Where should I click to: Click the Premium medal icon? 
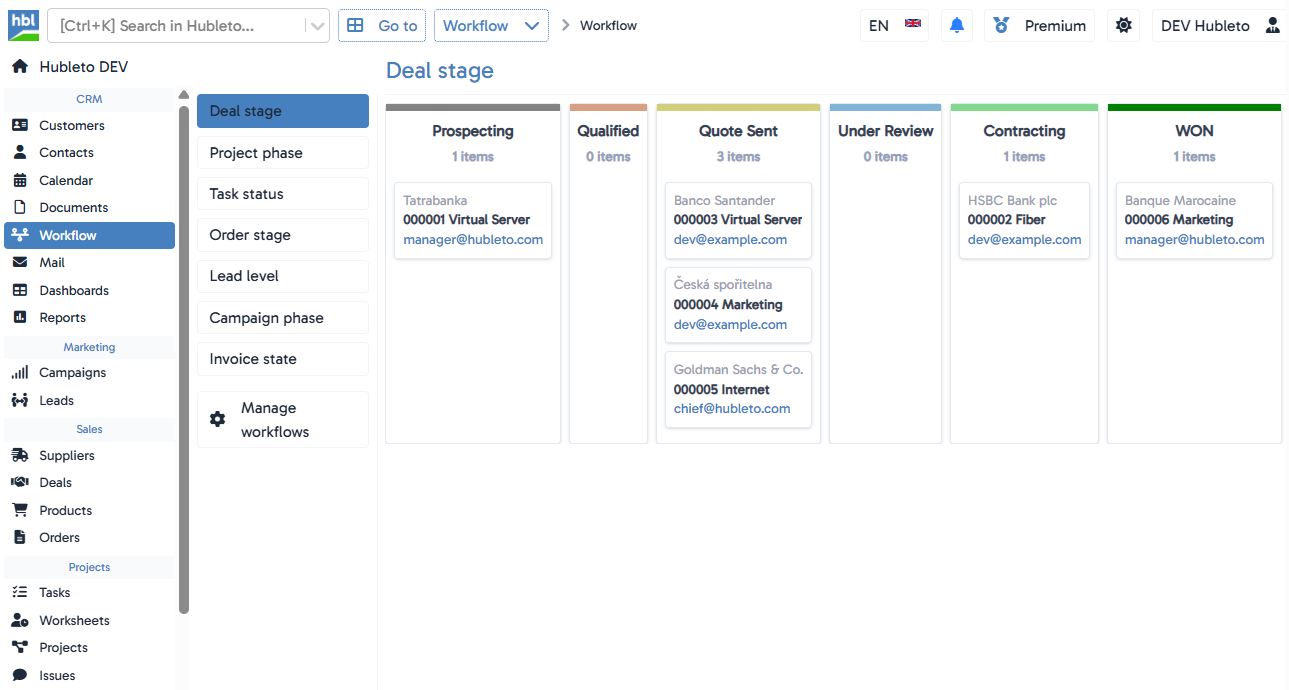click(1001, 26)
